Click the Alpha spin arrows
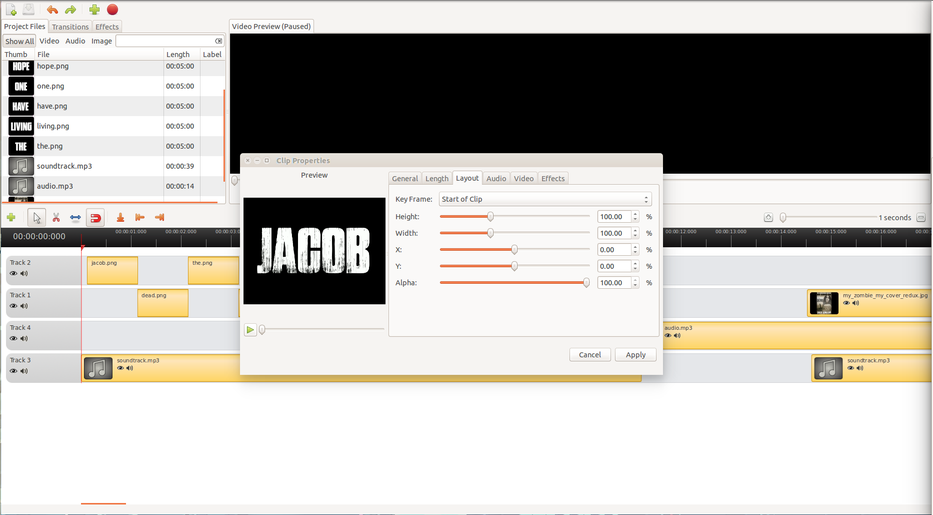 pyautogui.click(x=635, y=283)
